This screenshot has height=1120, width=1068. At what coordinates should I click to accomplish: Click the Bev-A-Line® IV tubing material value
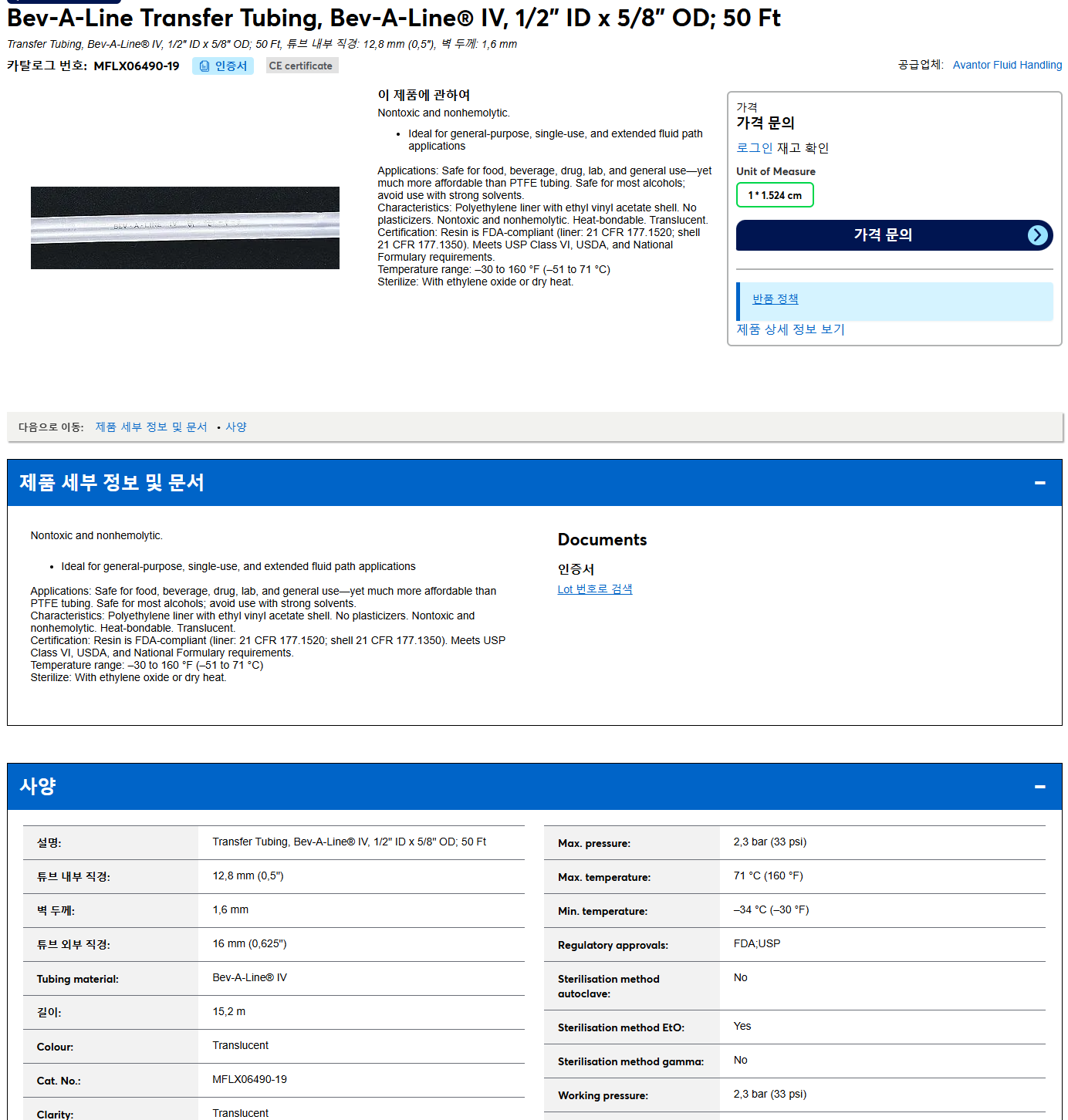249,978
